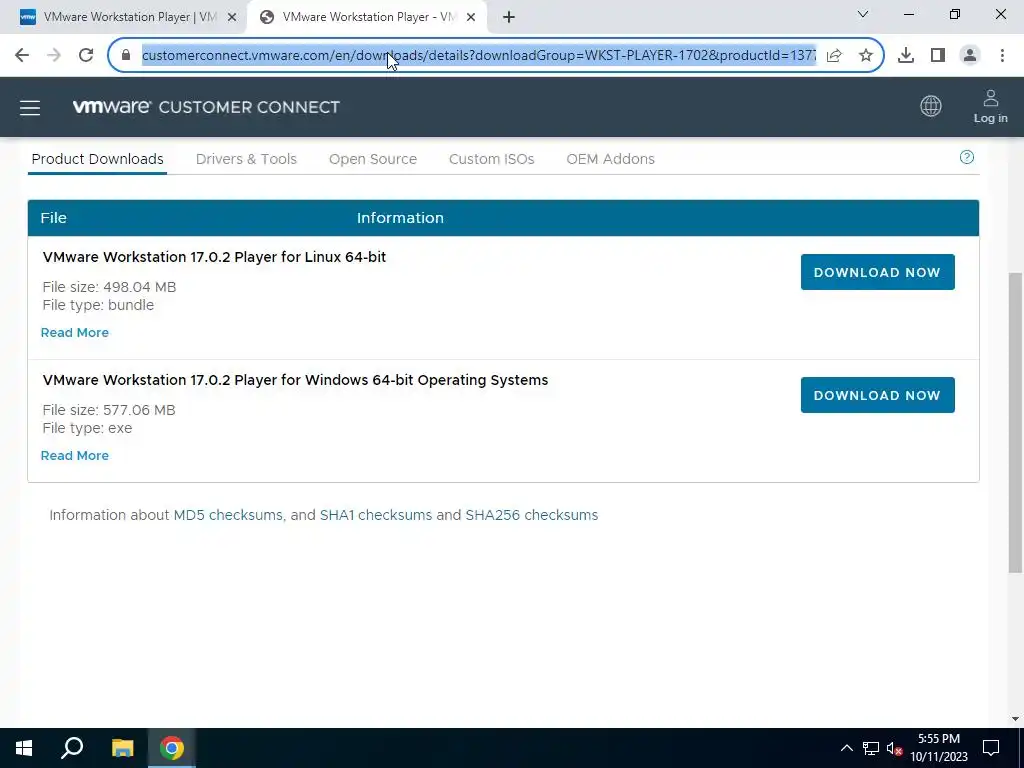Click File size: 577.06 MB text
This screenshot has width=1024, height=768.
[108, 410]
